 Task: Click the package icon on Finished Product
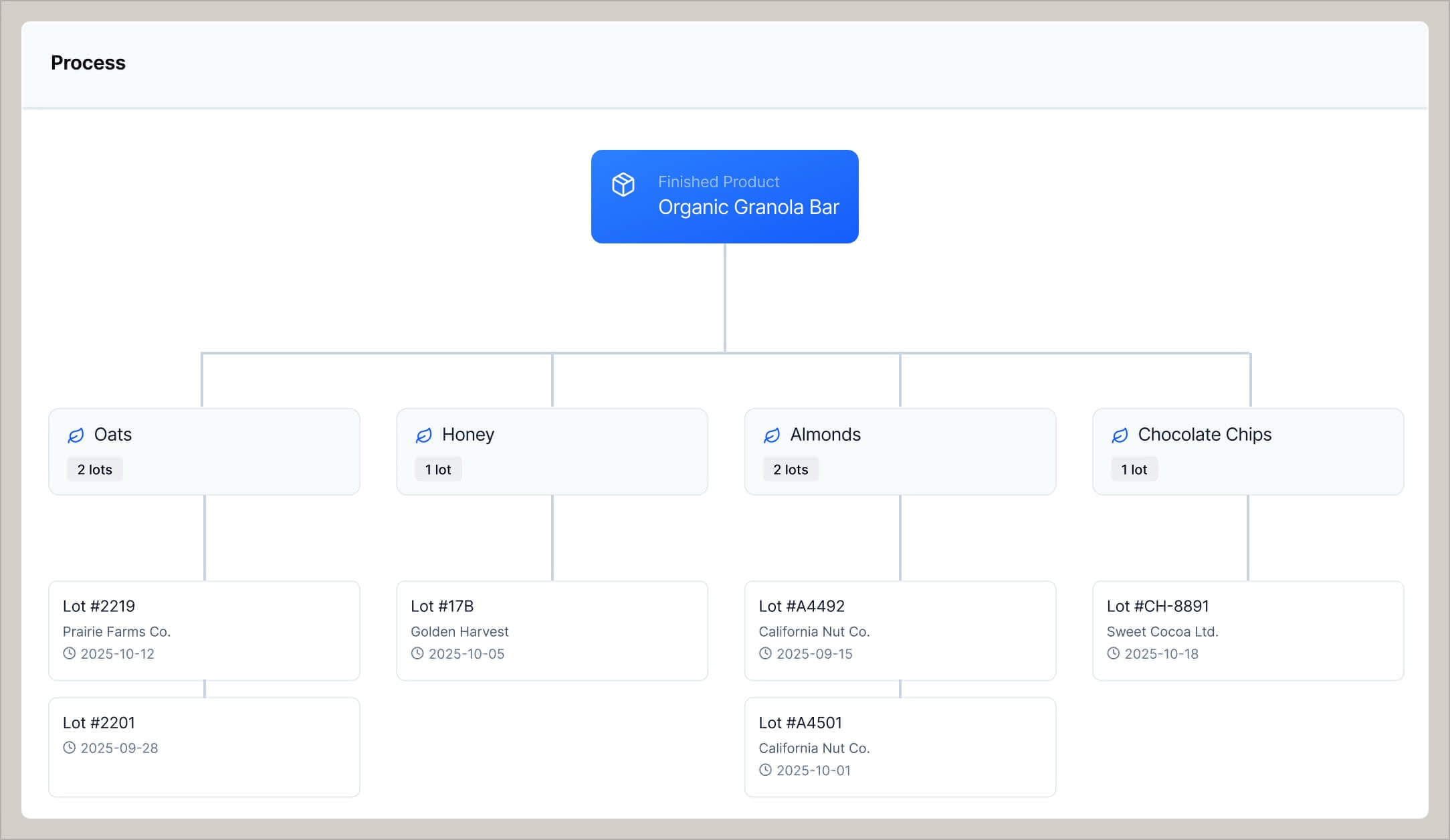click(x=622, y=183)
